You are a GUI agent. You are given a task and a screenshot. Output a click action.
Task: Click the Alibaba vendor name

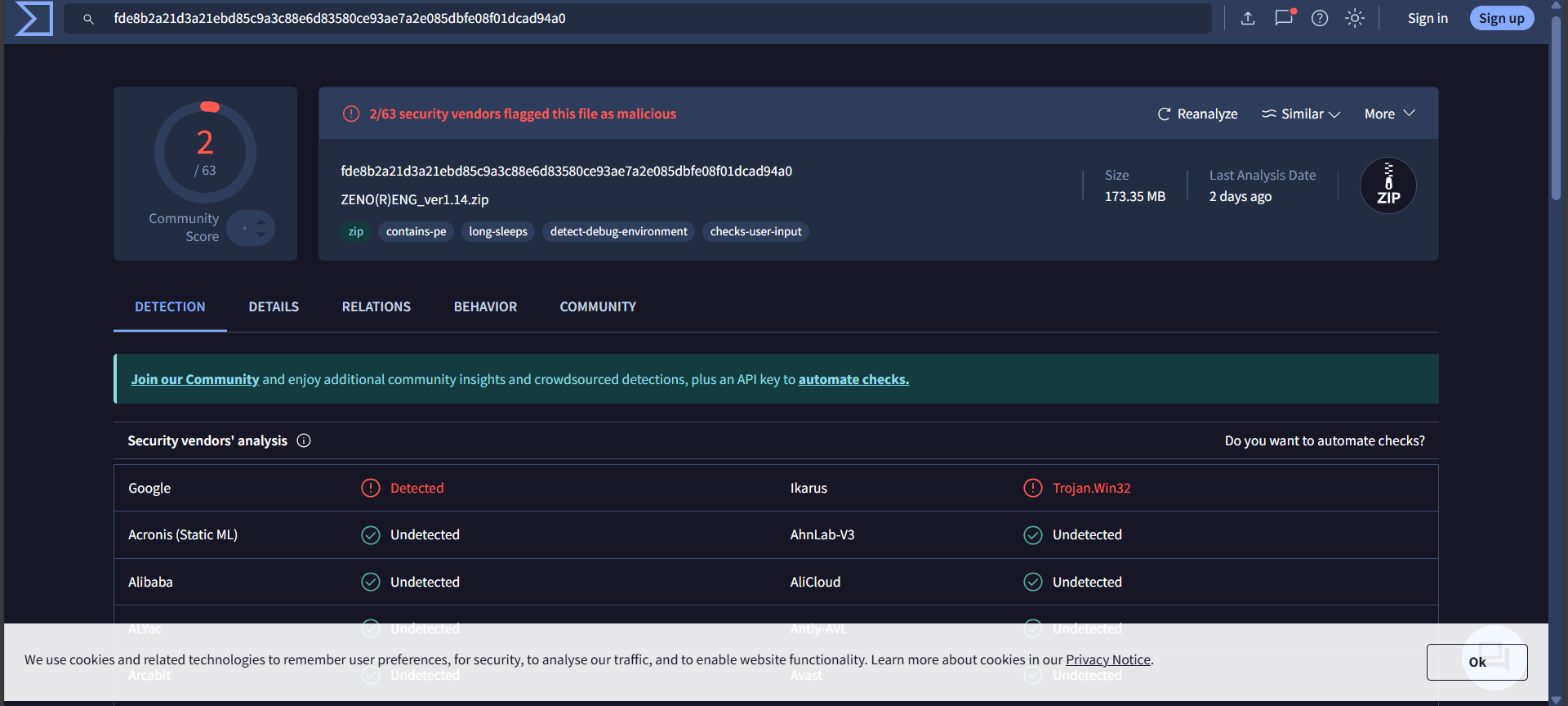(x=150, y=582)
